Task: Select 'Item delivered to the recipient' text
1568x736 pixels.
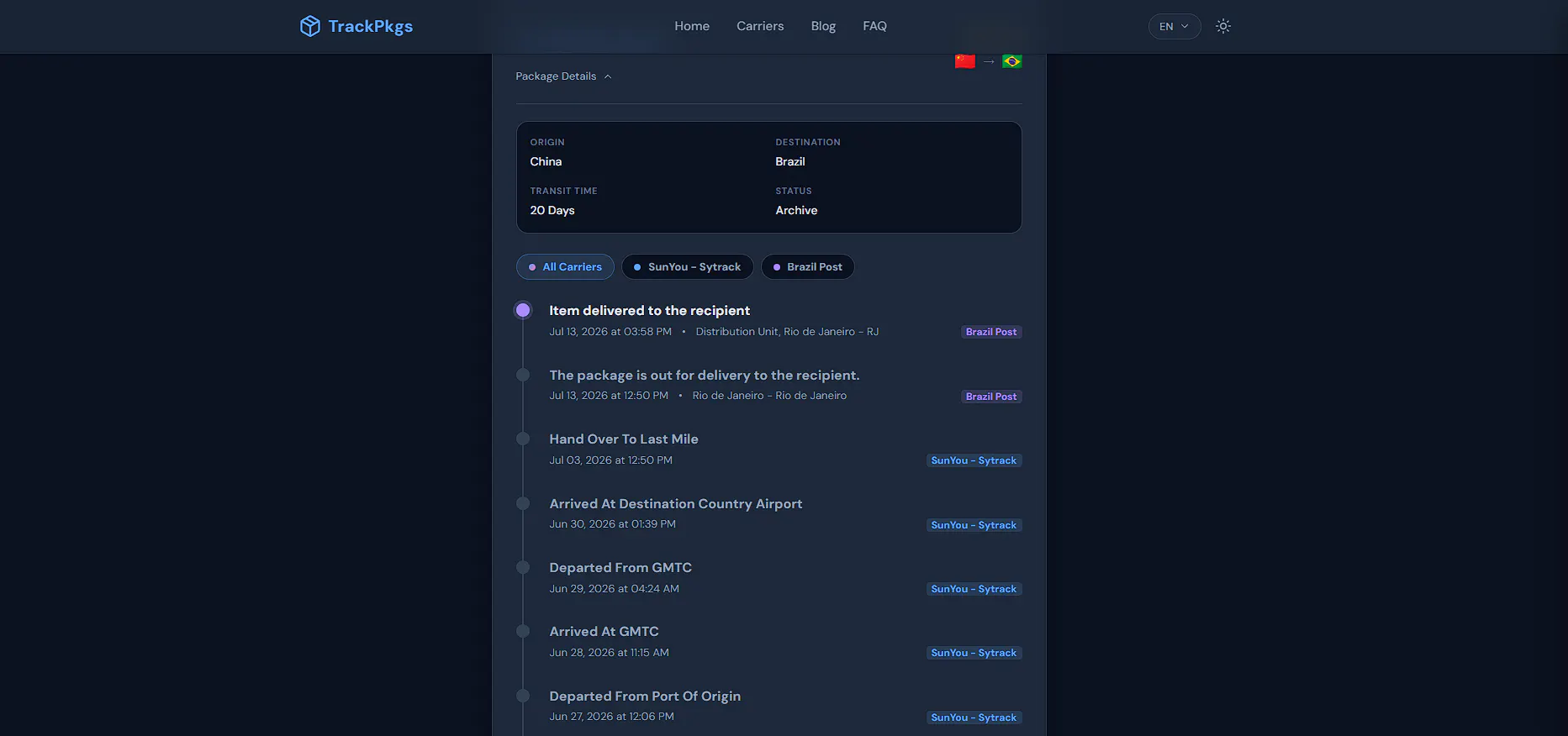Action: tap(650, 311)
